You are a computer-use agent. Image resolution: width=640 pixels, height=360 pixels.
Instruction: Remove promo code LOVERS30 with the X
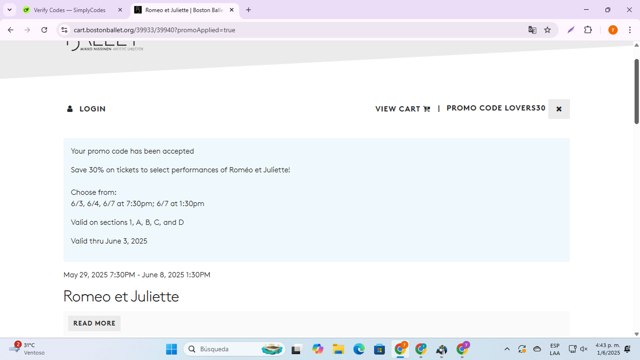559,109
